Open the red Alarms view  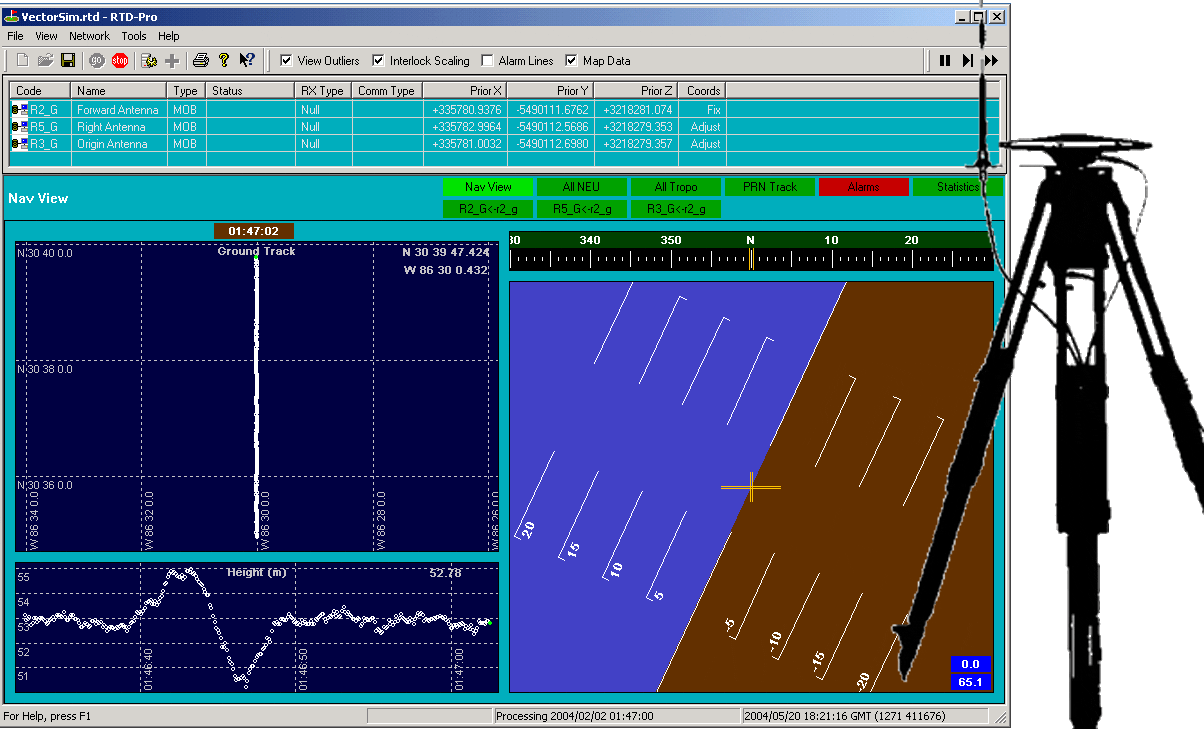click(864, 187)
